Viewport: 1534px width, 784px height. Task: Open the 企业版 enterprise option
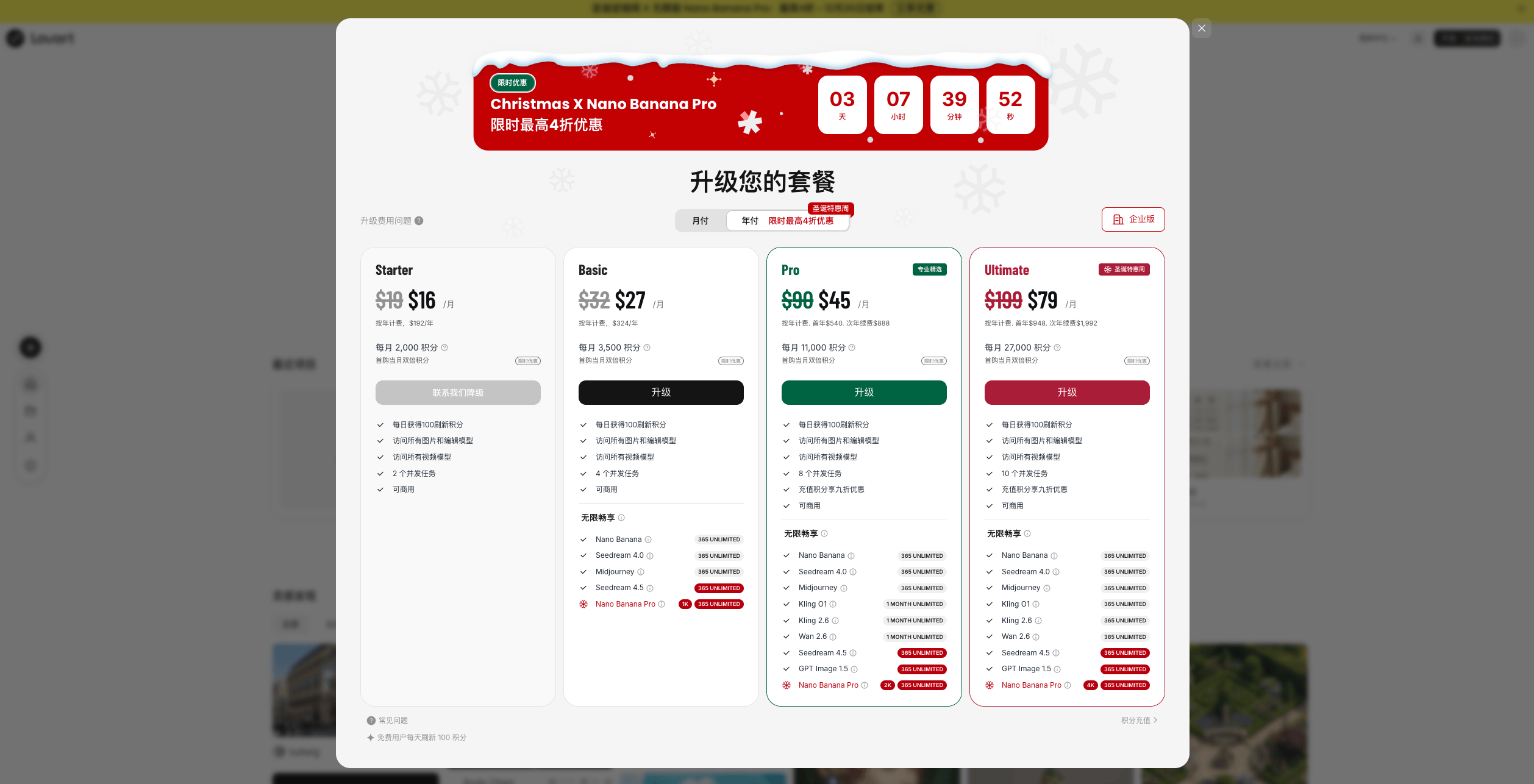pyautogui.click(x=1133, y=219)
